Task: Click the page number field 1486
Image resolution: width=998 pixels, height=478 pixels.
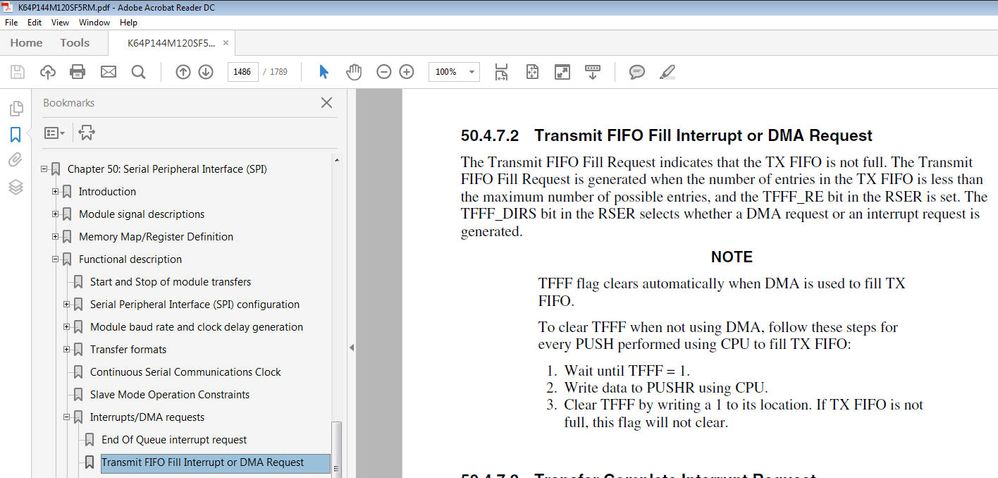Action: pos(242,72)
